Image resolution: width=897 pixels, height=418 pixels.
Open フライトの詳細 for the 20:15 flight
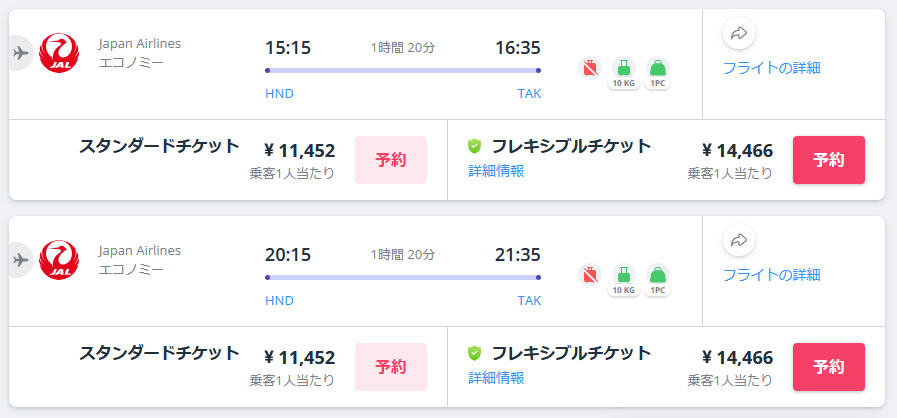click(771, 275)
